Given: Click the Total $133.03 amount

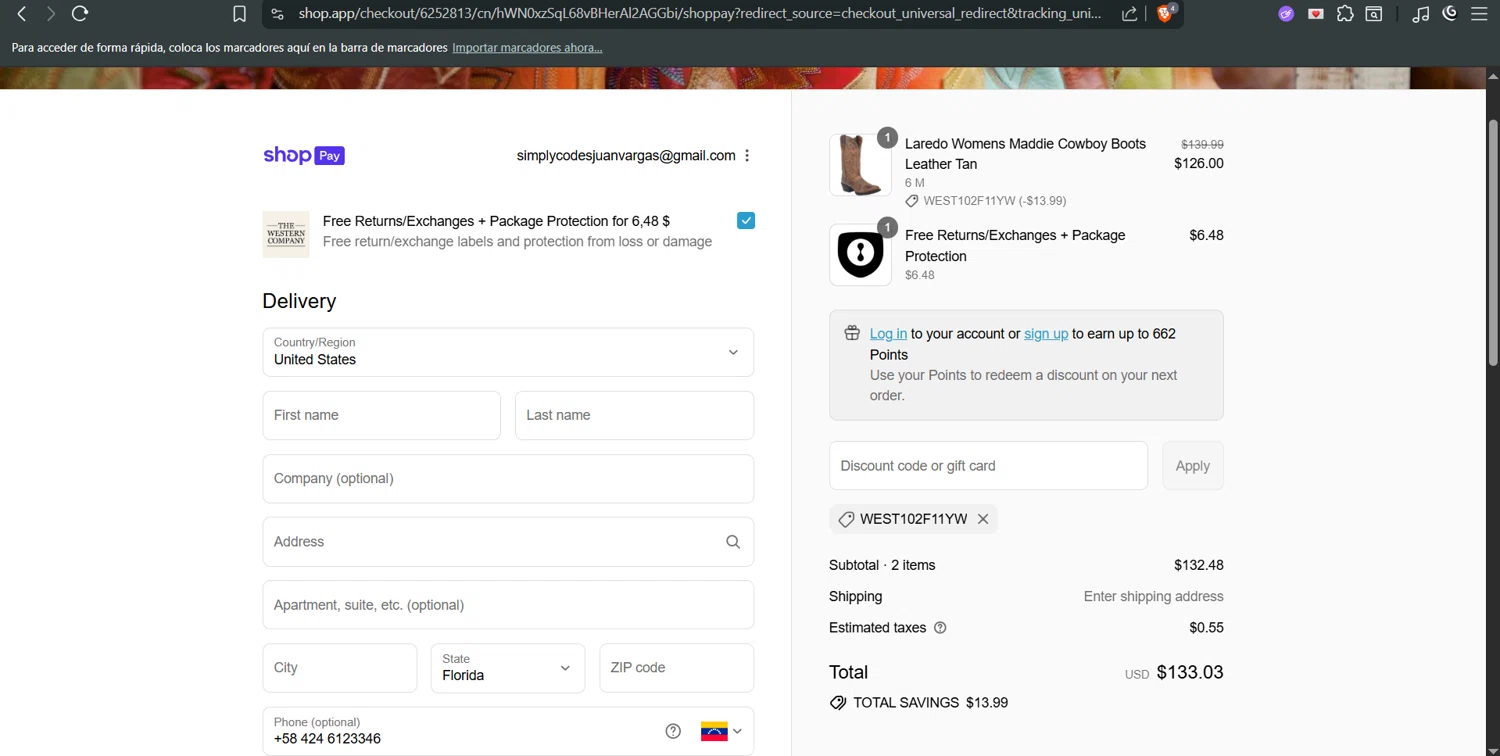Looking at the screenshot, I should tap(1190, 672).
